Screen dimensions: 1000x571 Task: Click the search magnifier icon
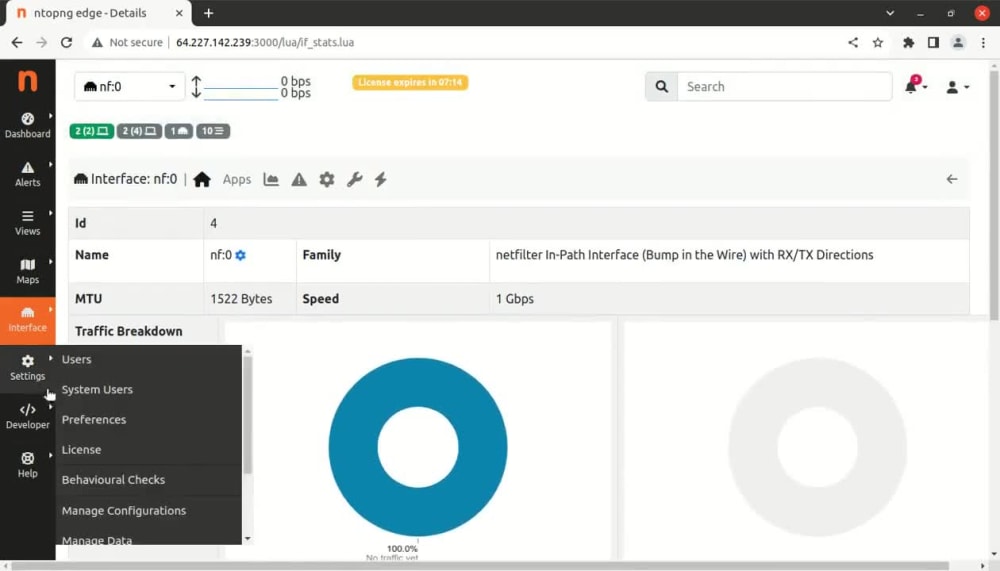pos(661,87)
